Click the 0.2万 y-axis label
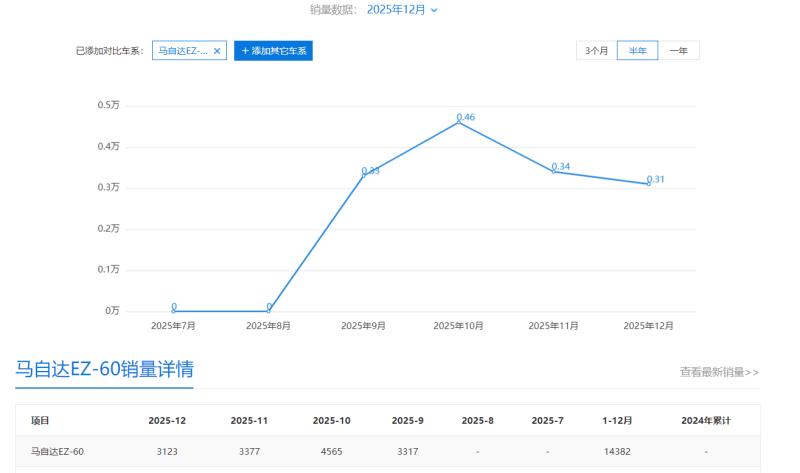 109,229
